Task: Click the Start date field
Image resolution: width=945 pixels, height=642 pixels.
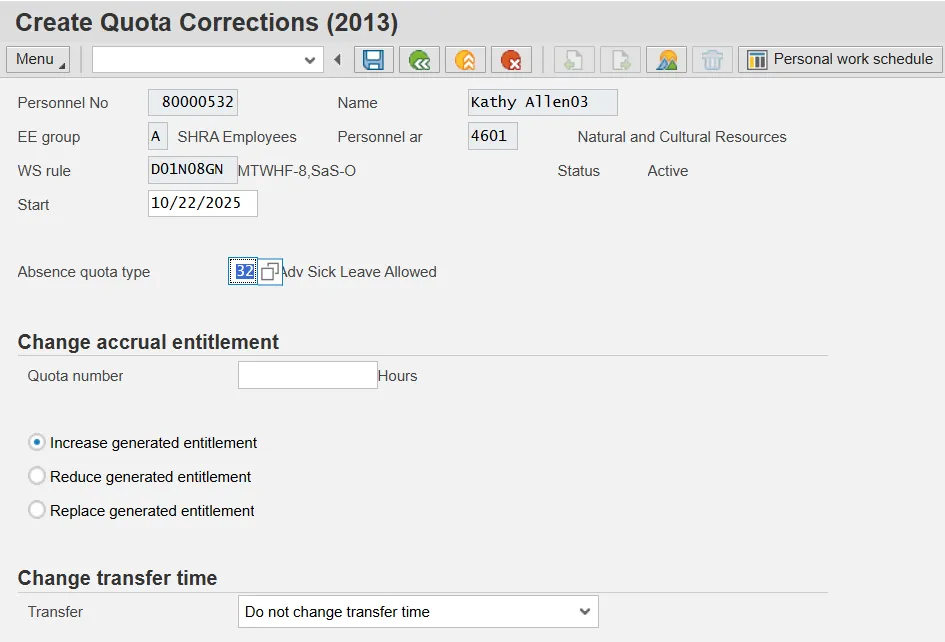Action: (x=202, y=204)
